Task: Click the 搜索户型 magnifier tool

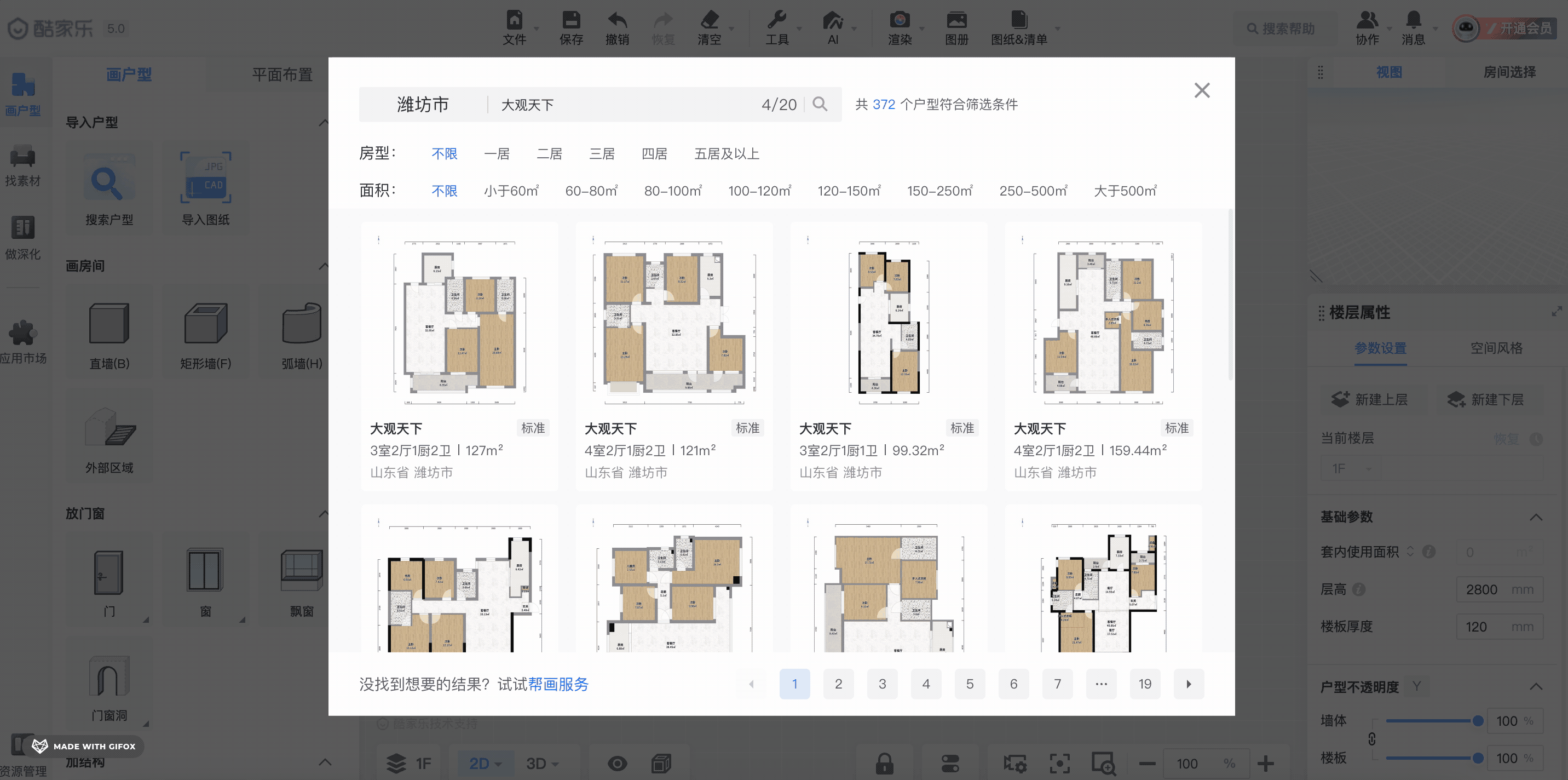Action: click(109, 188)
